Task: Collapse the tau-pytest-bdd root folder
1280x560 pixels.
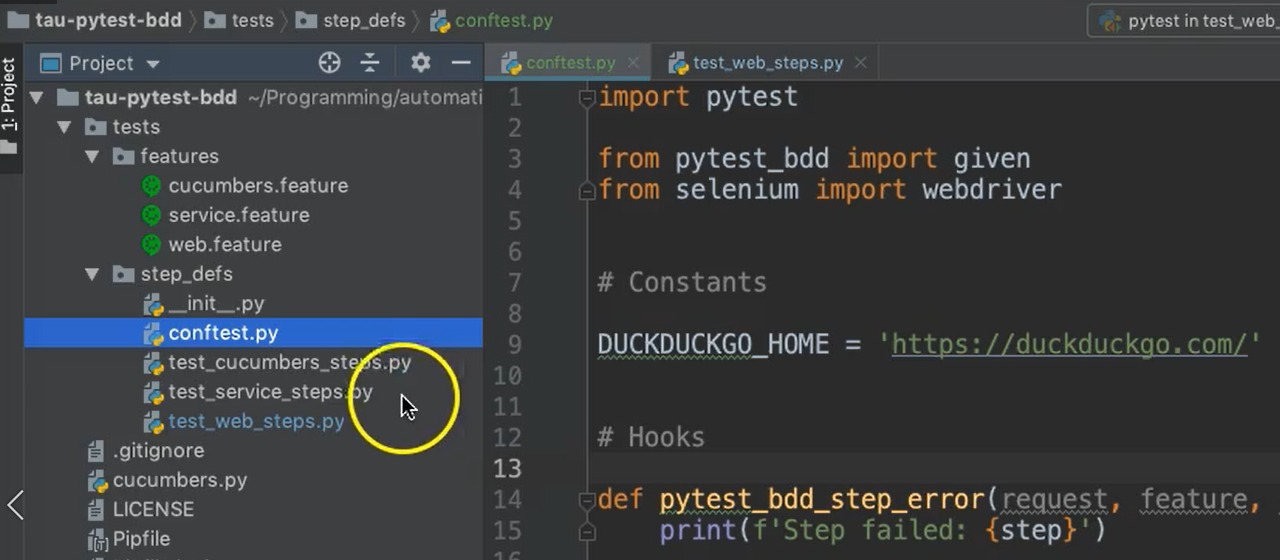Action: 38,98
